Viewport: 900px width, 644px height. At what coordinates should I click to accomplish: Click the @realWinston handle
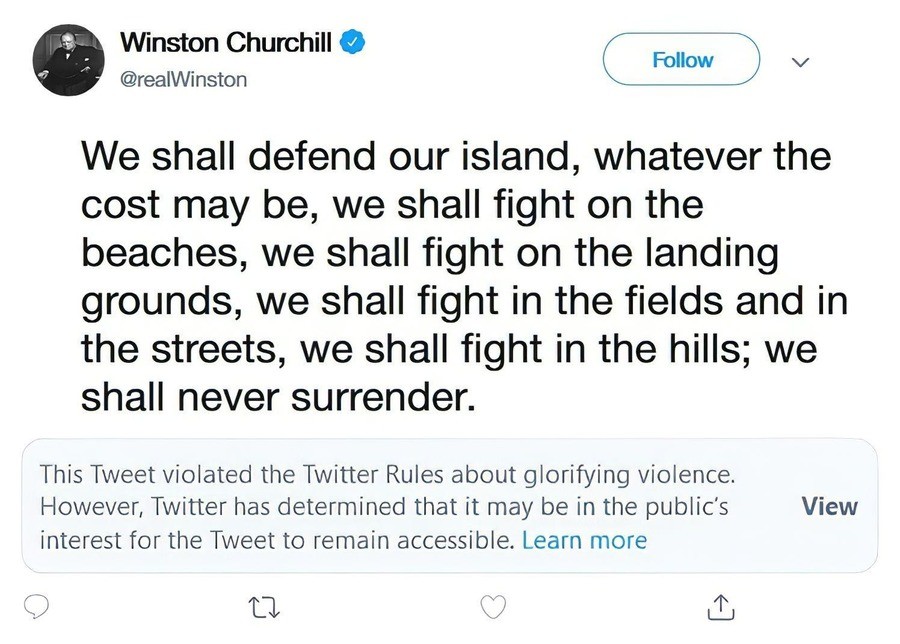pos(183,79)
